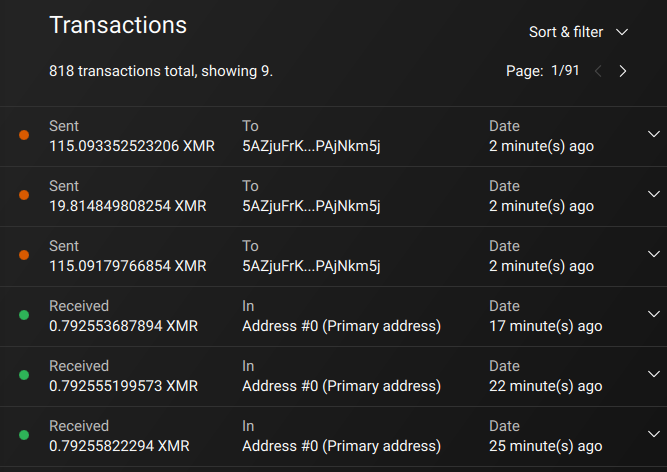This screenshot has height=472, width=667.
Task: Click orange dot of 115.093352523206 XMR transaction
Action: pyautogui.click(x=24, y=135)
